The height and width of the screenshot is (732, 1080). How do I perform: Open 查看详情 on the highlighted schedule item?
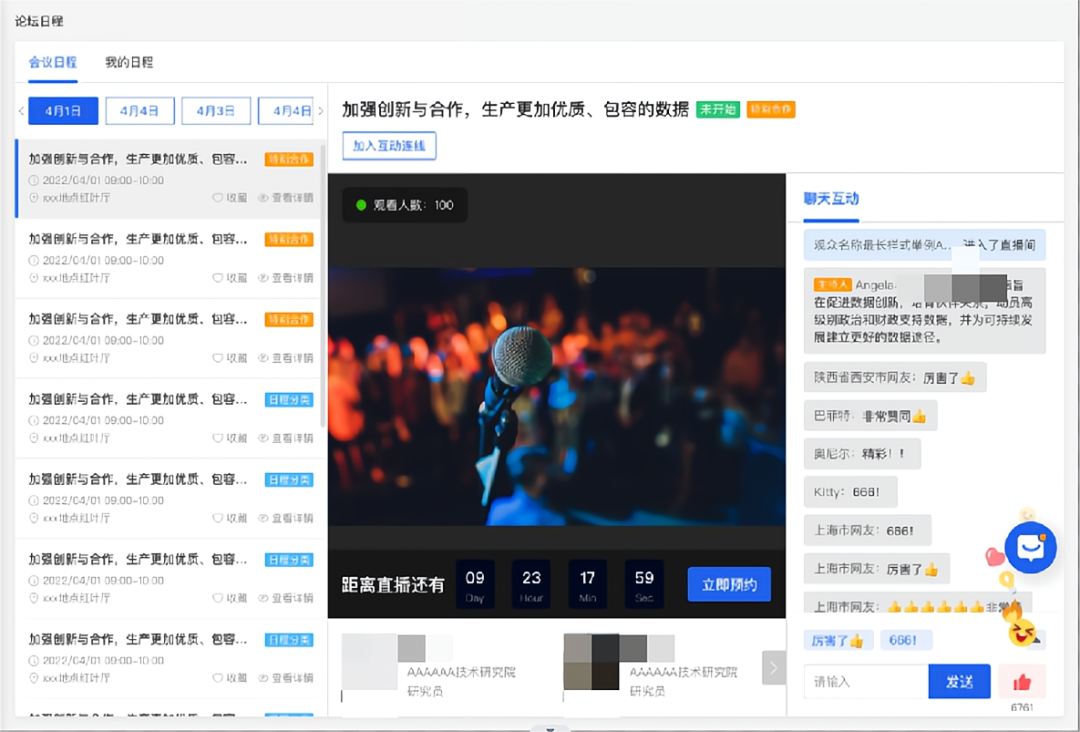coord(286,198)
